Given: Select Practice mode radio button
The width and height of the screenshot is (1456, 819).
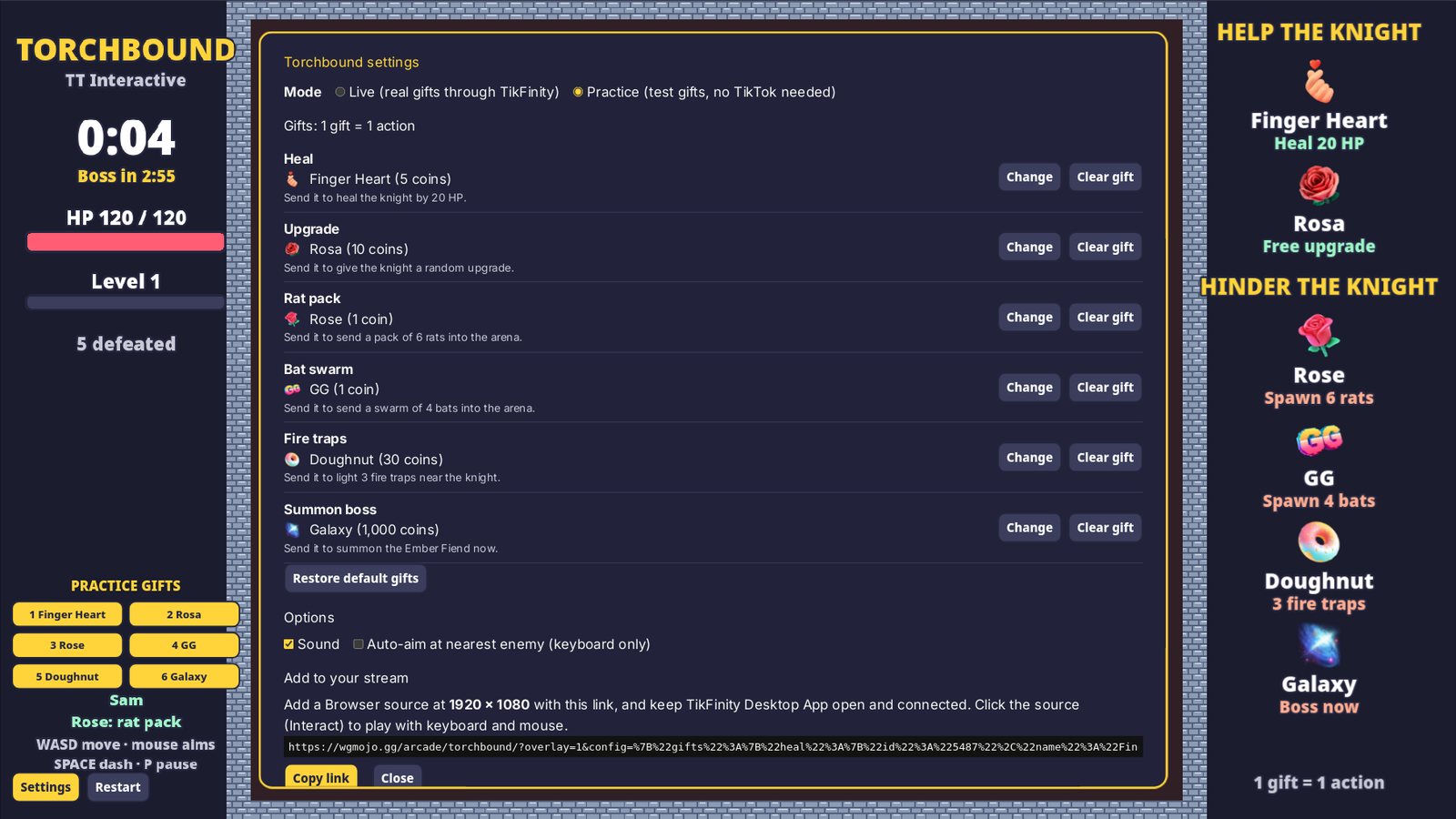Looking at the screenshot, I should (x=578, y=92).
